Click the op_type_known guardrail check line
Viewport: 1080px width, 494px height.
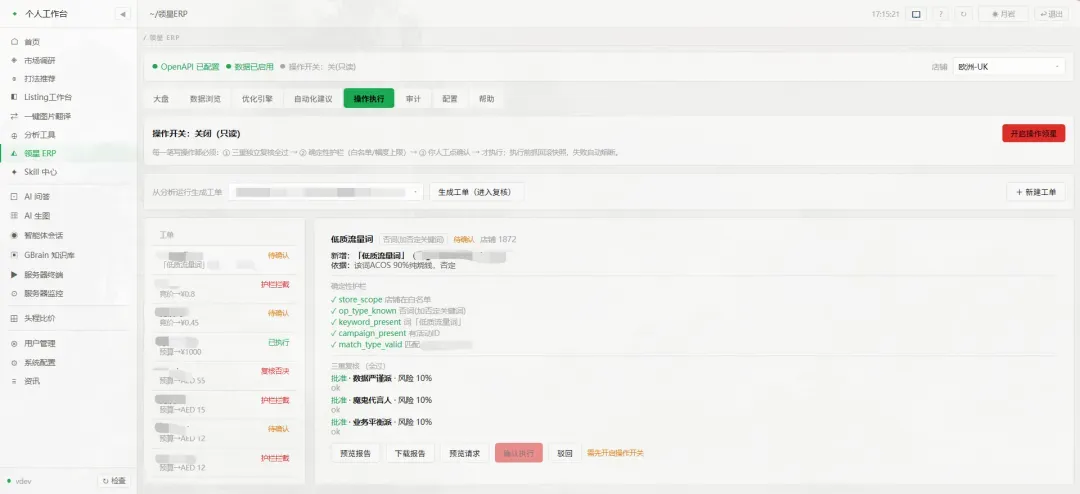398,311
